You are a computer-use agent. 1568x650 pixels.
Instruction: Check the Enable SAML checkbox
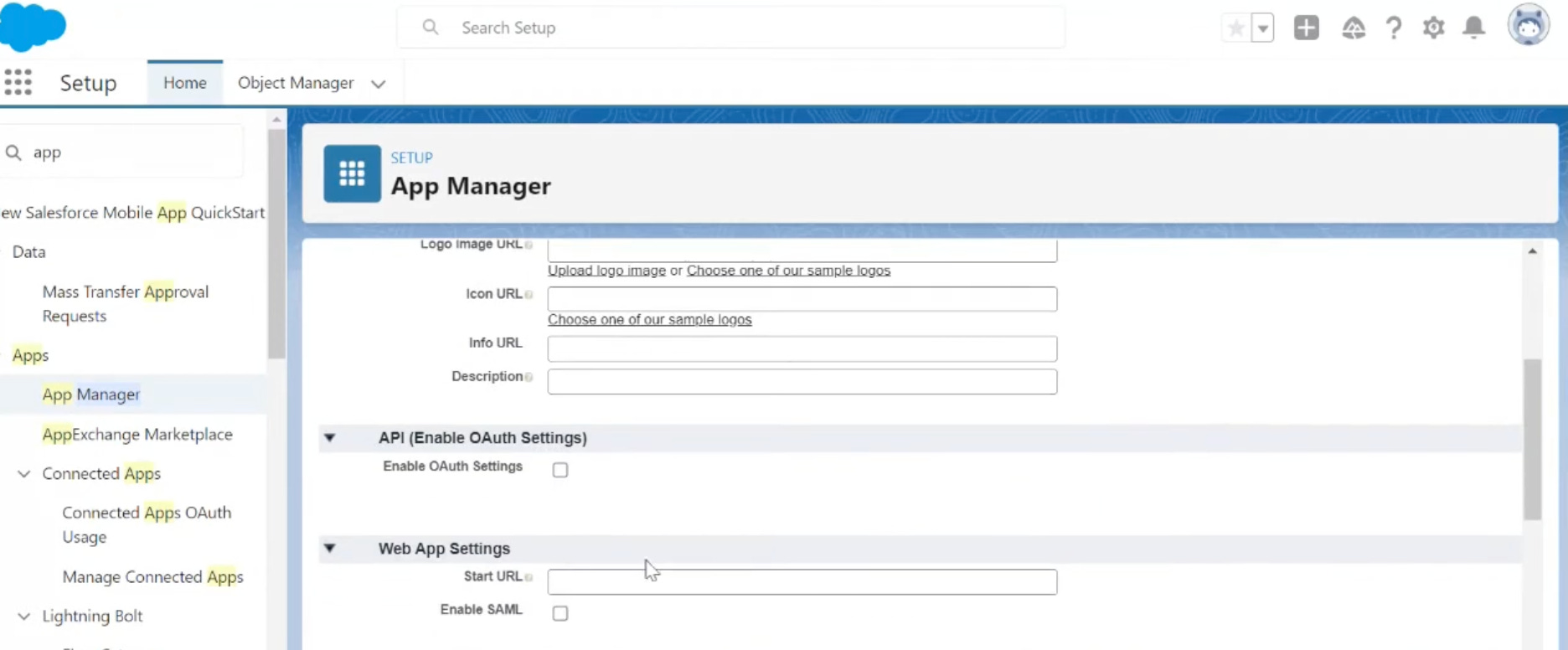coord(560,613)
